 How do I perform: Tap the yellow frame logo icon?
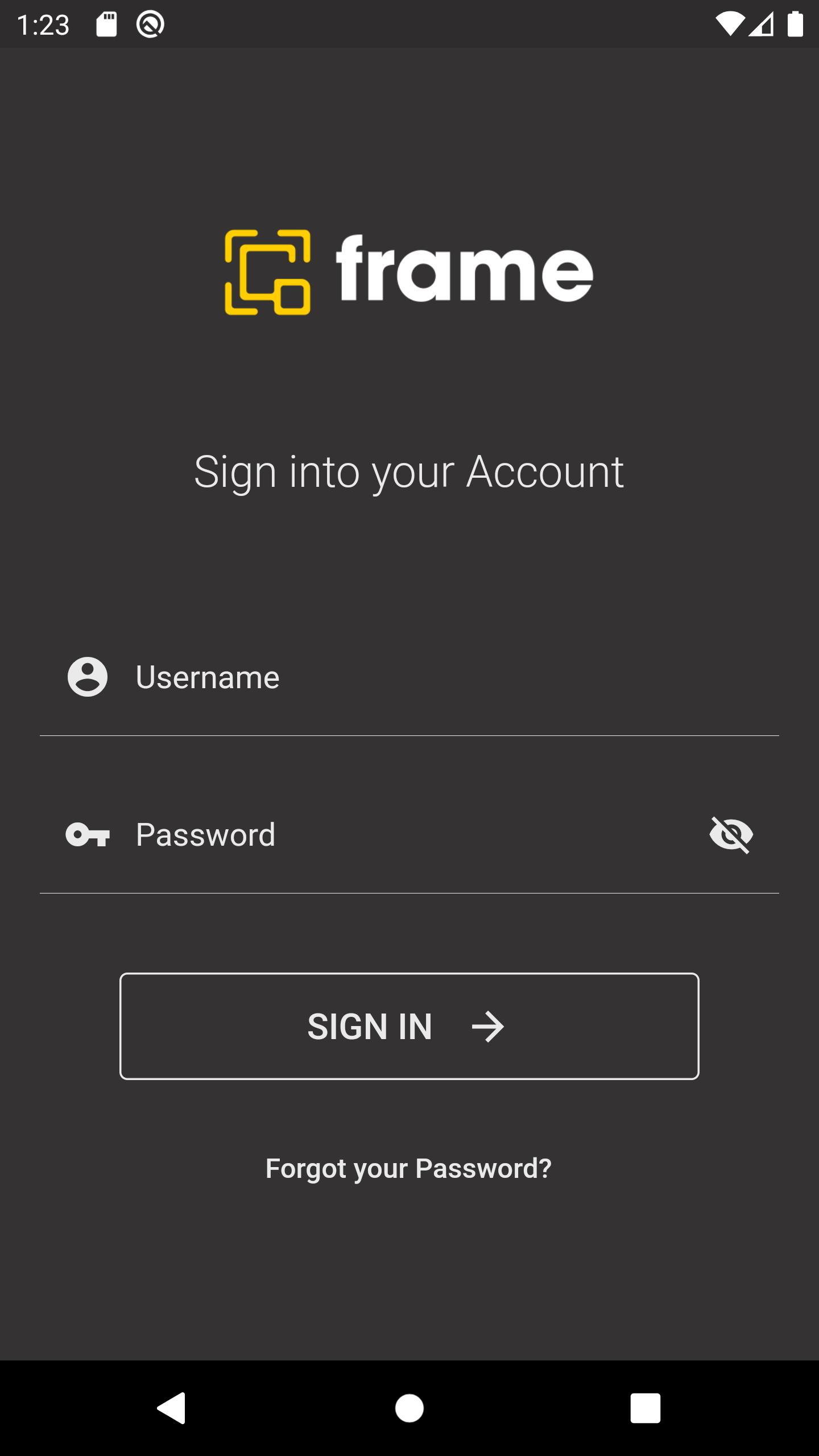pyautogui.click(x=268, y=272)
